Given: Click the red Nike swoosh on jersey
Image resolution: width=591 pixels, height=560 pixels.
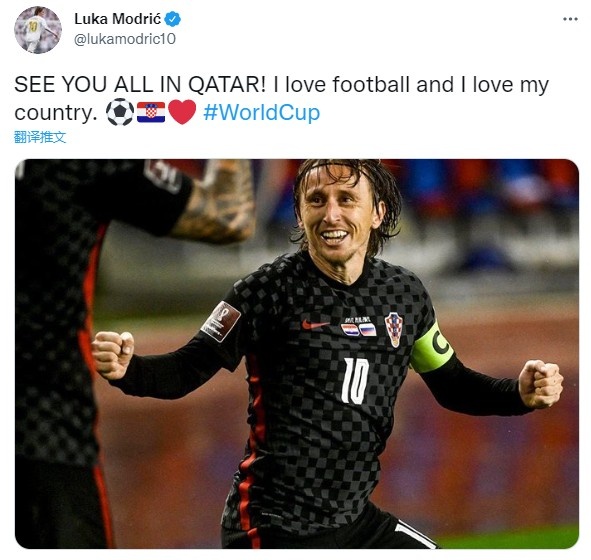Looking at the screenshot, I should click(315, 324).
